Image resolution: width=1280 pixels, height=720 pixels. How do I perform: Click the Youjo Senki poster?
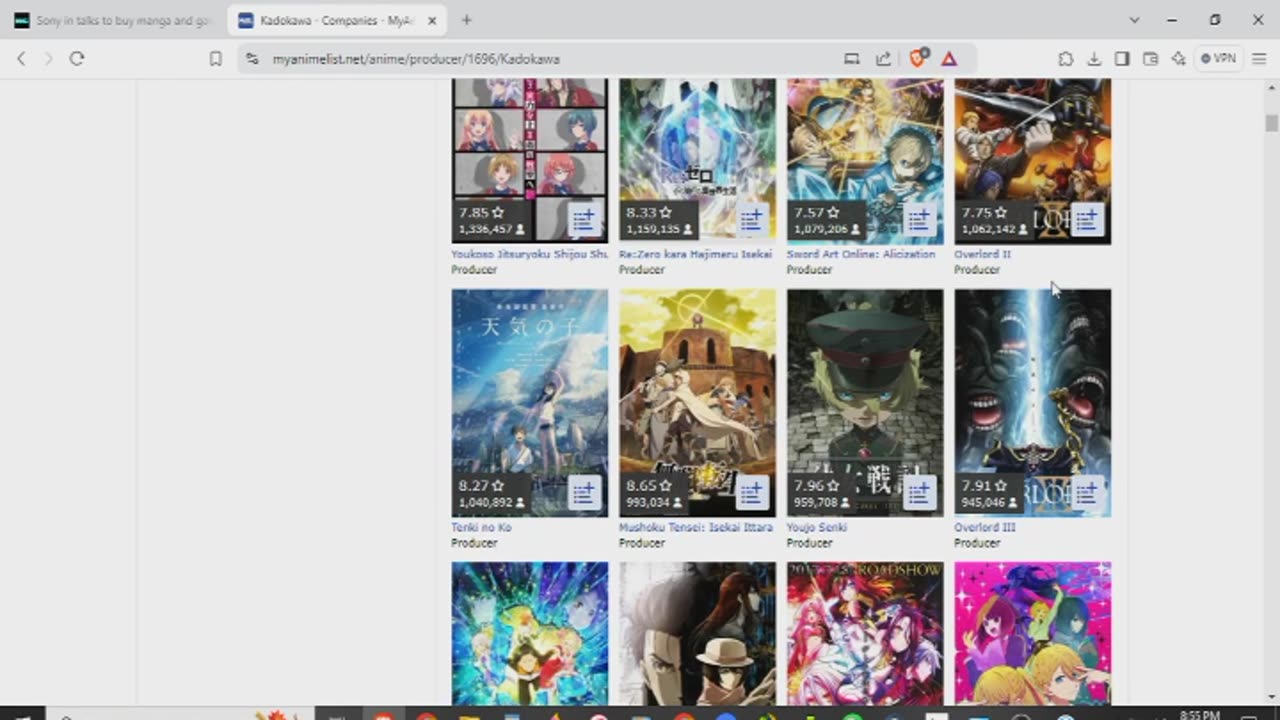click(x=865, y=403)
